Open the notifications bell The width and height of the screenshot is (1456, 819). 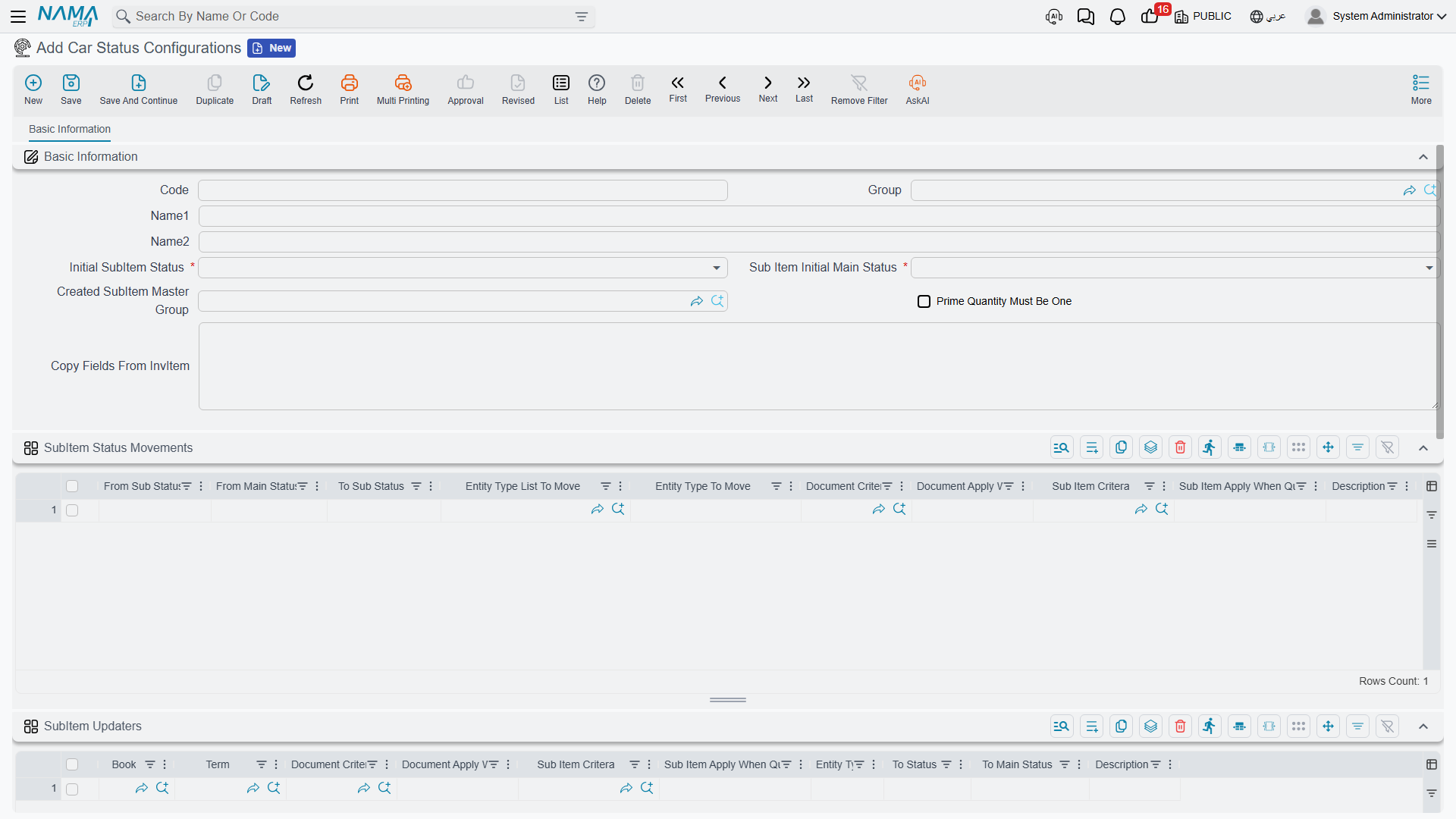(1117, 17)
